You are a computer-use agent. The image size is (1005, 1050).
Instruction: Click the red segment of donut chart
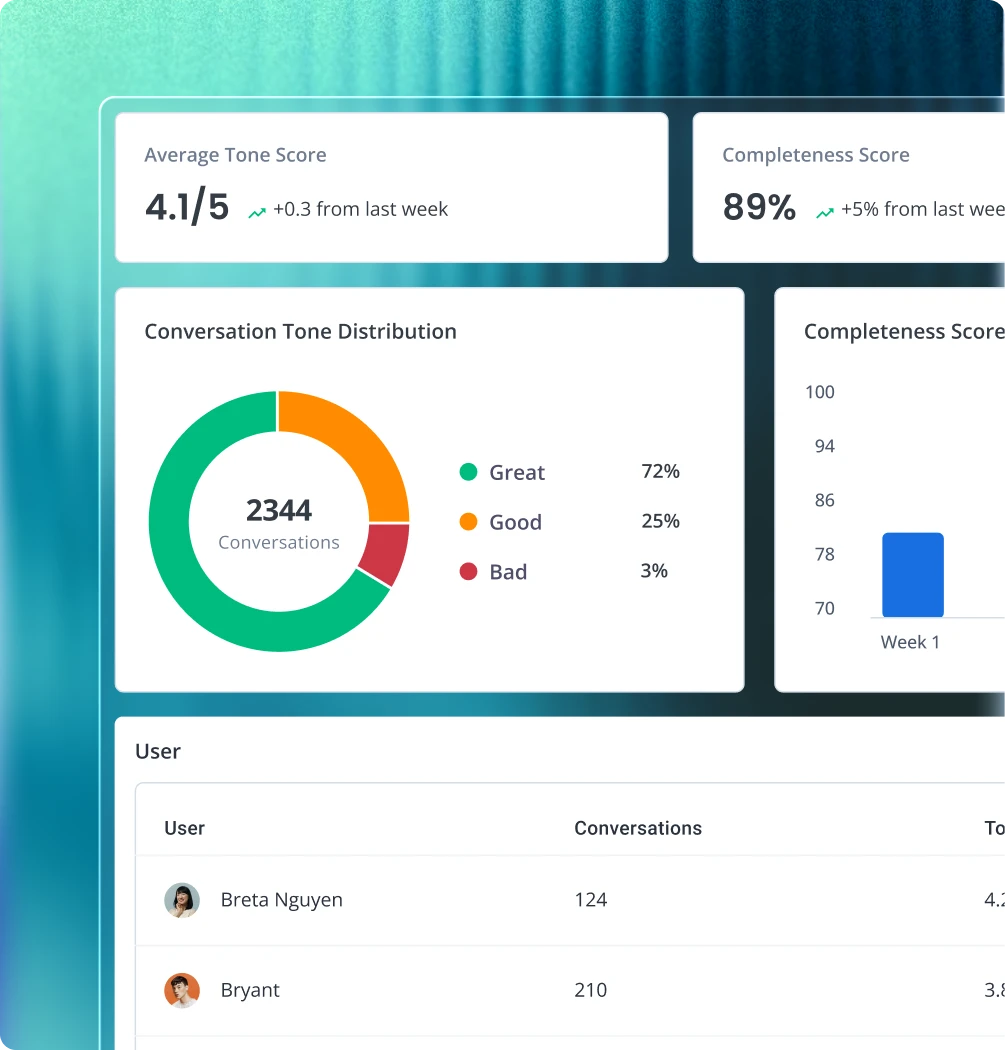tap(386, 552)
